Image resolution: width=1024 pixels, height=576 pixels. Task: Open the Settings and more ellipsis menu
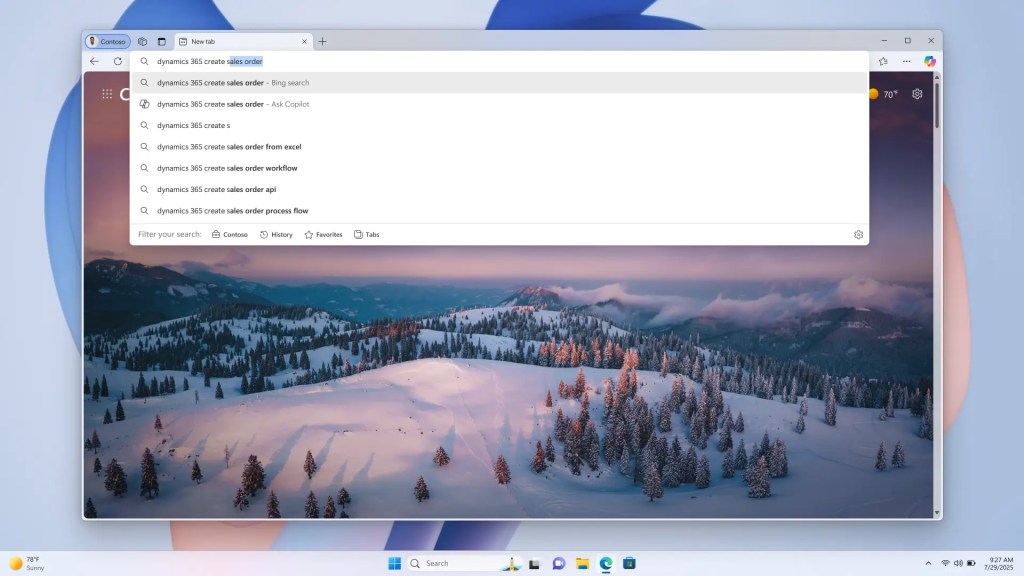coord(905,61)
